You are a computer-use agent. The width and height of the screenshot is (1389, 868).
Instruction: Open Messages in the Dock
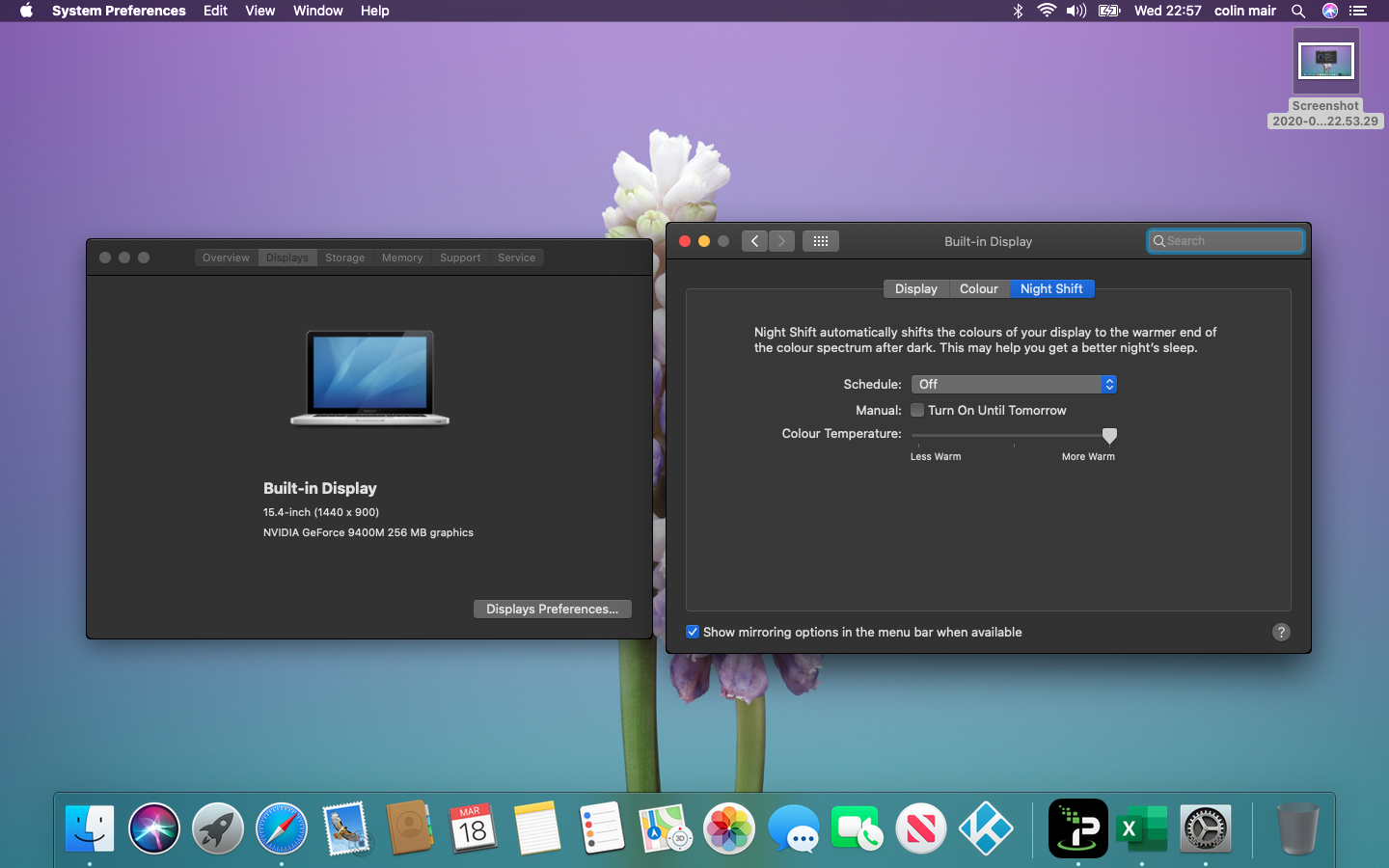pyautogui.click(x=793, y=828)
